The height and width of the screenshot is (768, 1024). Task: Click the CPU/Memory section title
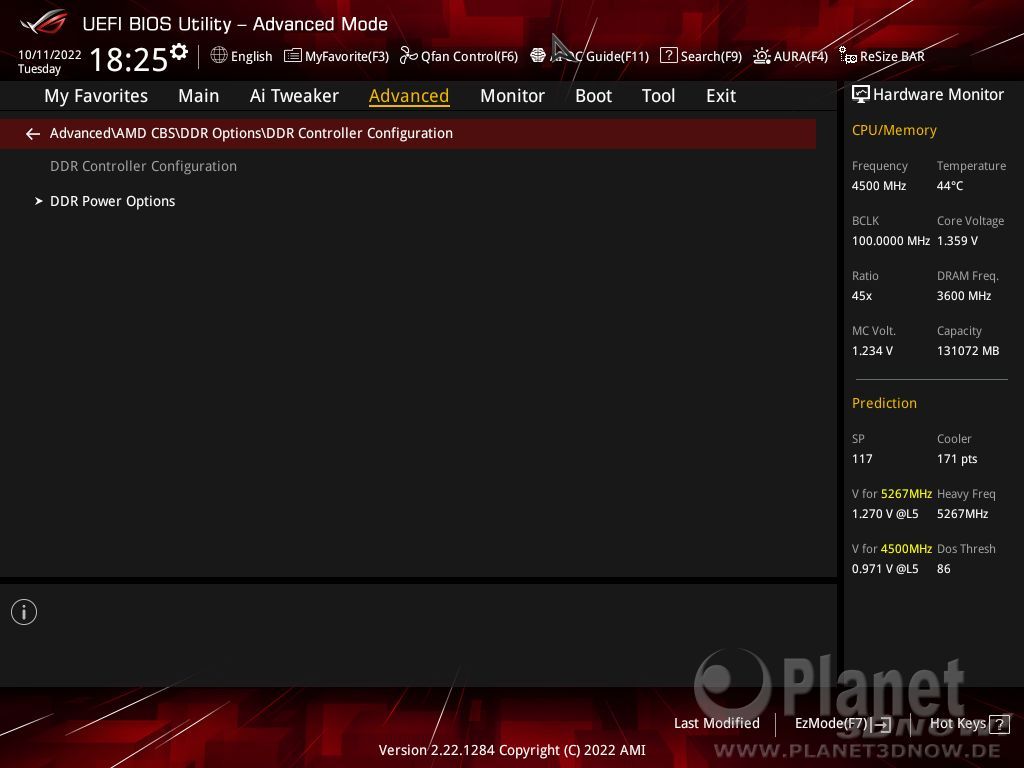894,130
